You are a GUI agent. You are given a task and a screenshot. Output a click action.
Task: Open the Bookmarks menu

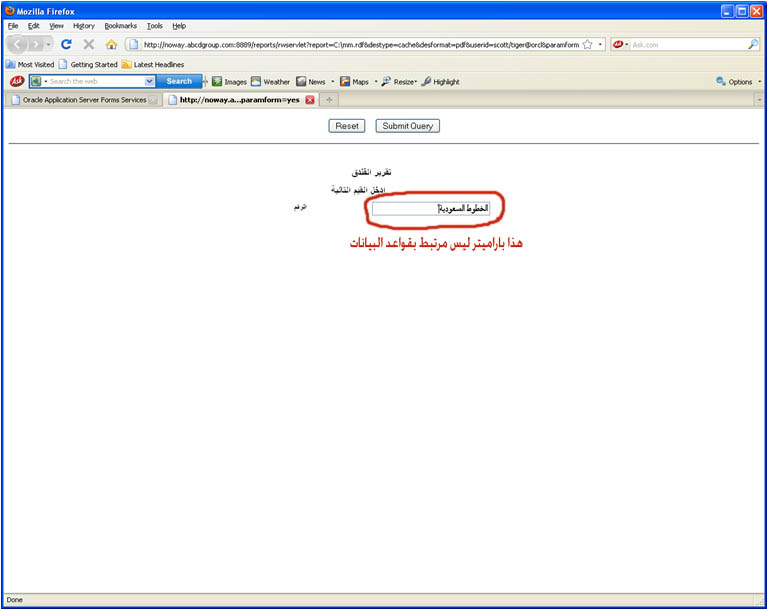pyautogui.click(x=120, y=26)
